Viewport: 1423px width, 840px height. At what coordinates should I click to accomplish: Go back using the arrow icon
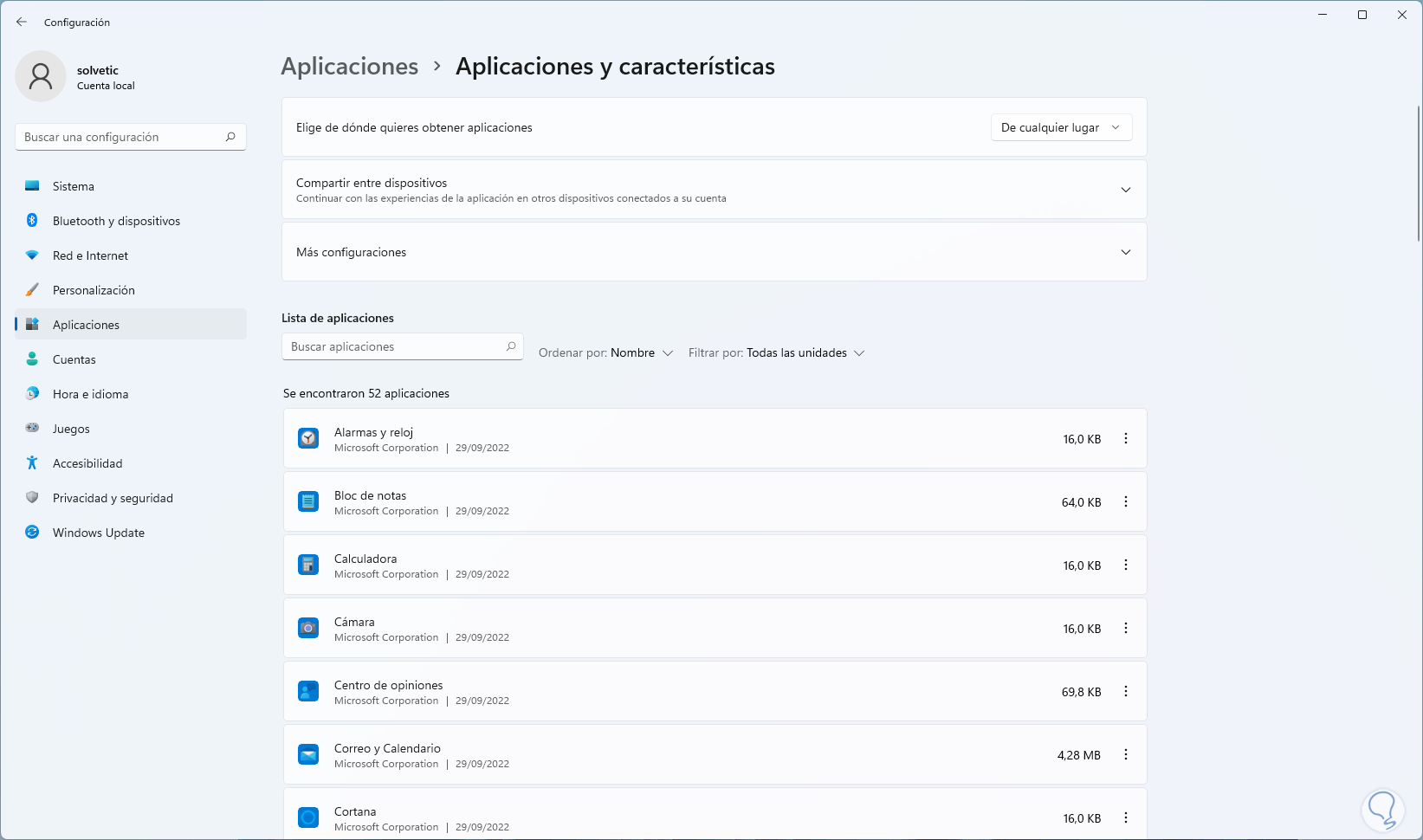click(x=22, y=22)
